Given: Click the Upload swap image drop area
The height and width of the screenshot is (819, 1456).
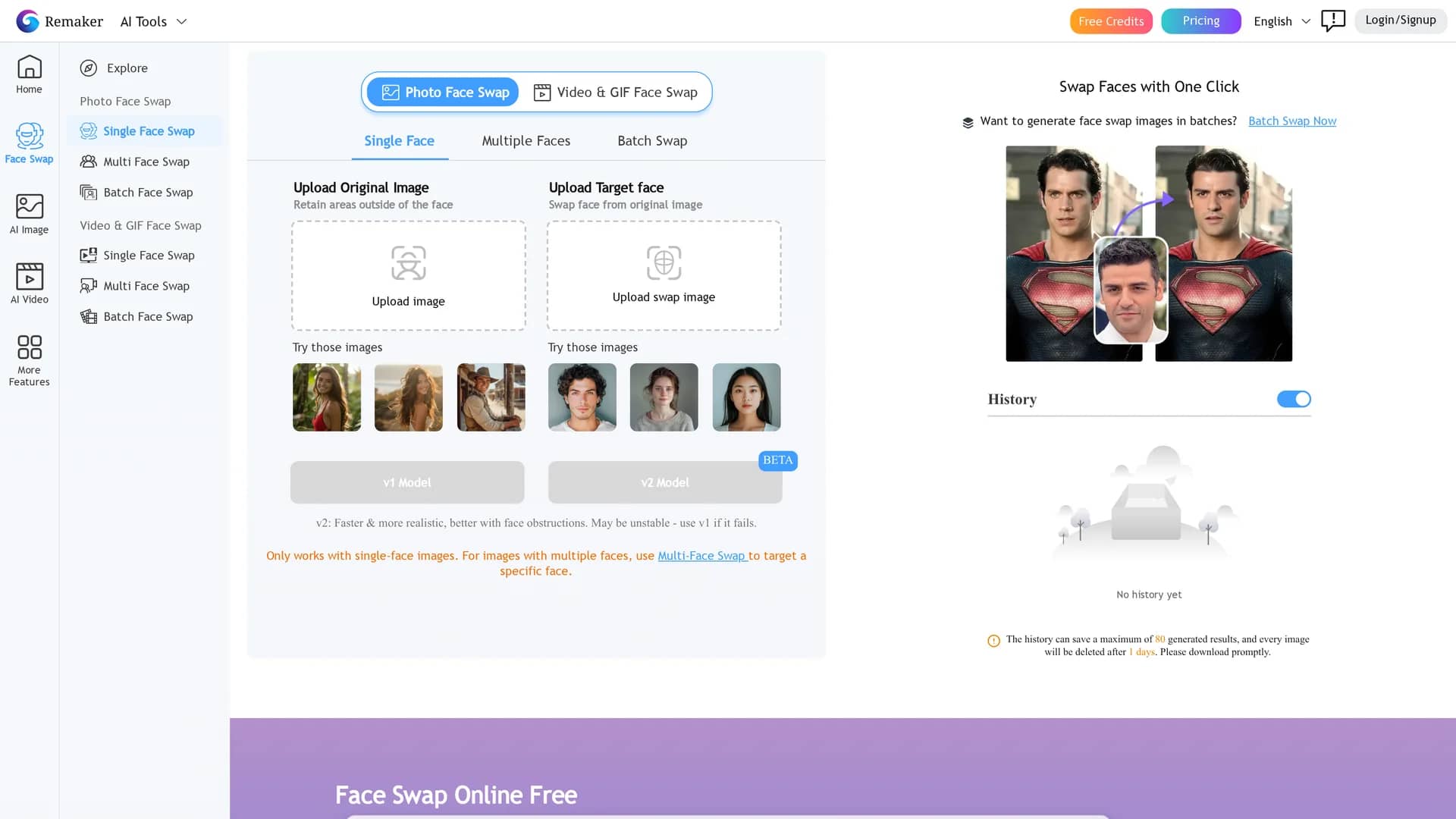Looking at the screenshot, I should pos(664,275).
